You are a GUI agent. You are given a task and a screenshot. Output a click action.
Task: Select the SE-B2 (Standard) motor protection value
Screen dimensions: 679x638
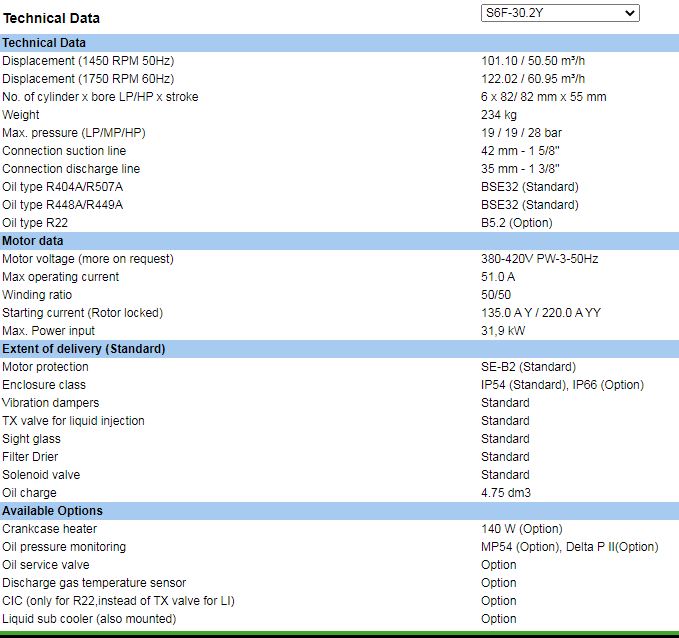528,367
